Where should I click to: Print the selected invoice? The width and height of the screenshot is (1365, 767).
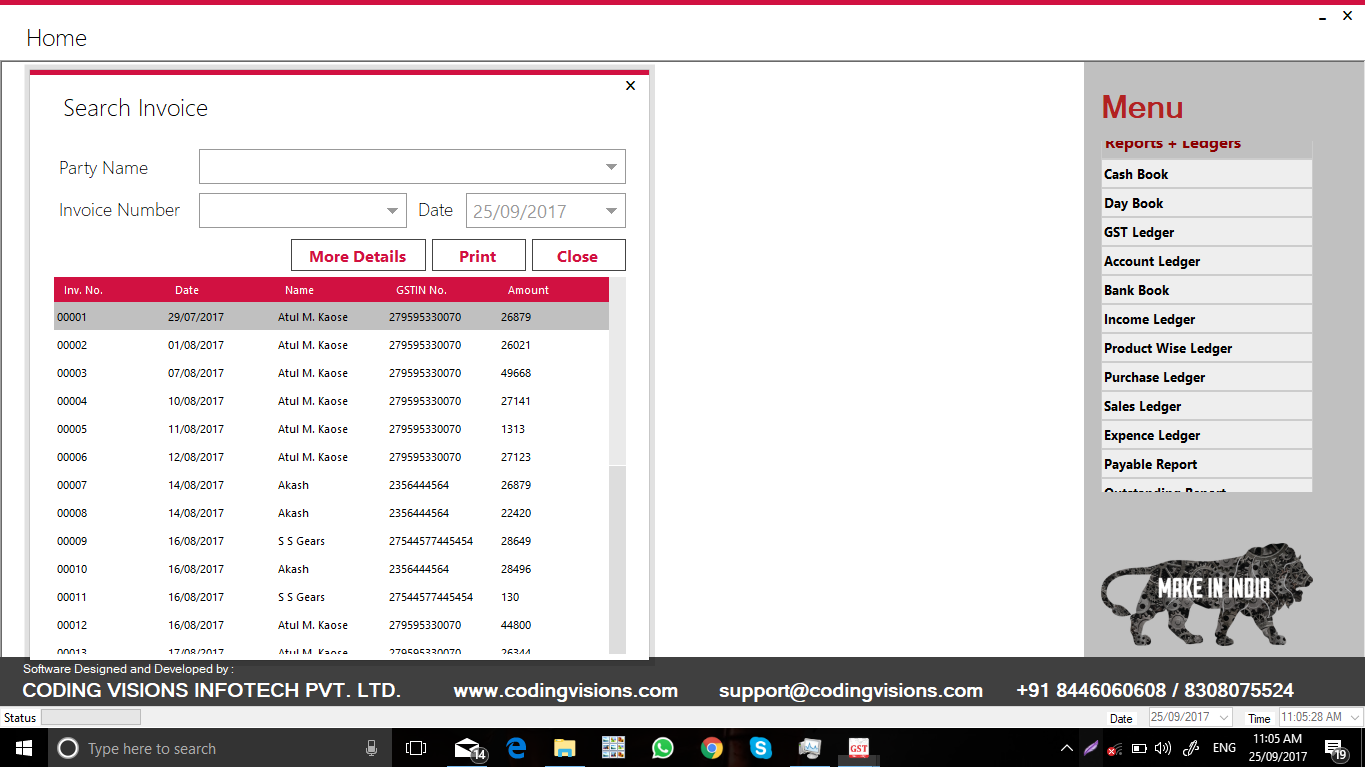478,255
